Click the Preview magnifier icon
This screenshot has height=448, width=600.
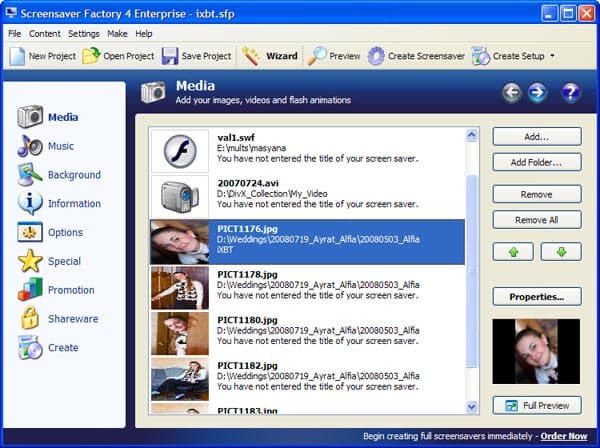[x=317, y=56]
